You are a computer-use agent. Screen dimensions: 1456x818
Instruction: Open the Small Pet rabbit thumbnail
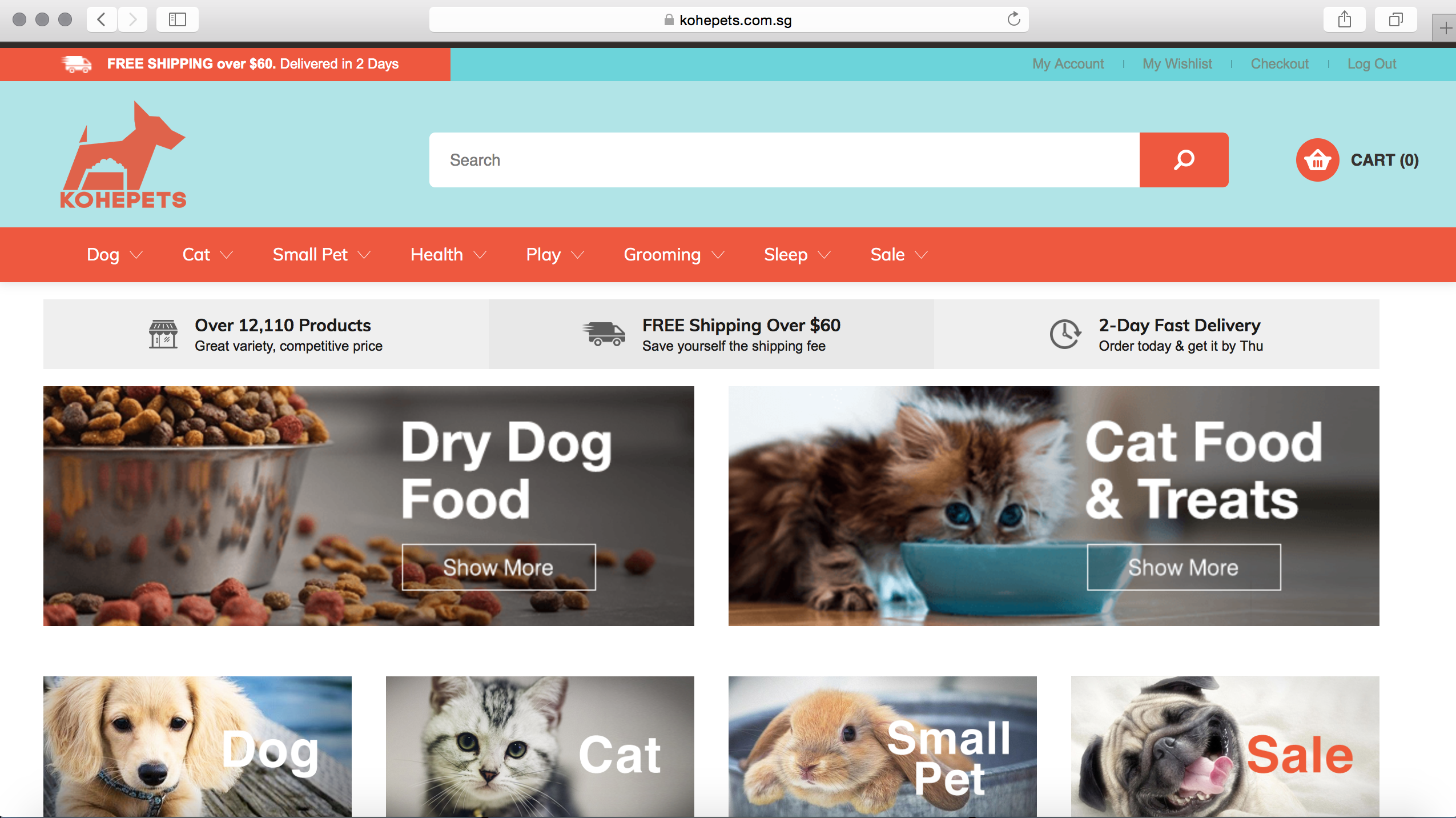point(882,747)
